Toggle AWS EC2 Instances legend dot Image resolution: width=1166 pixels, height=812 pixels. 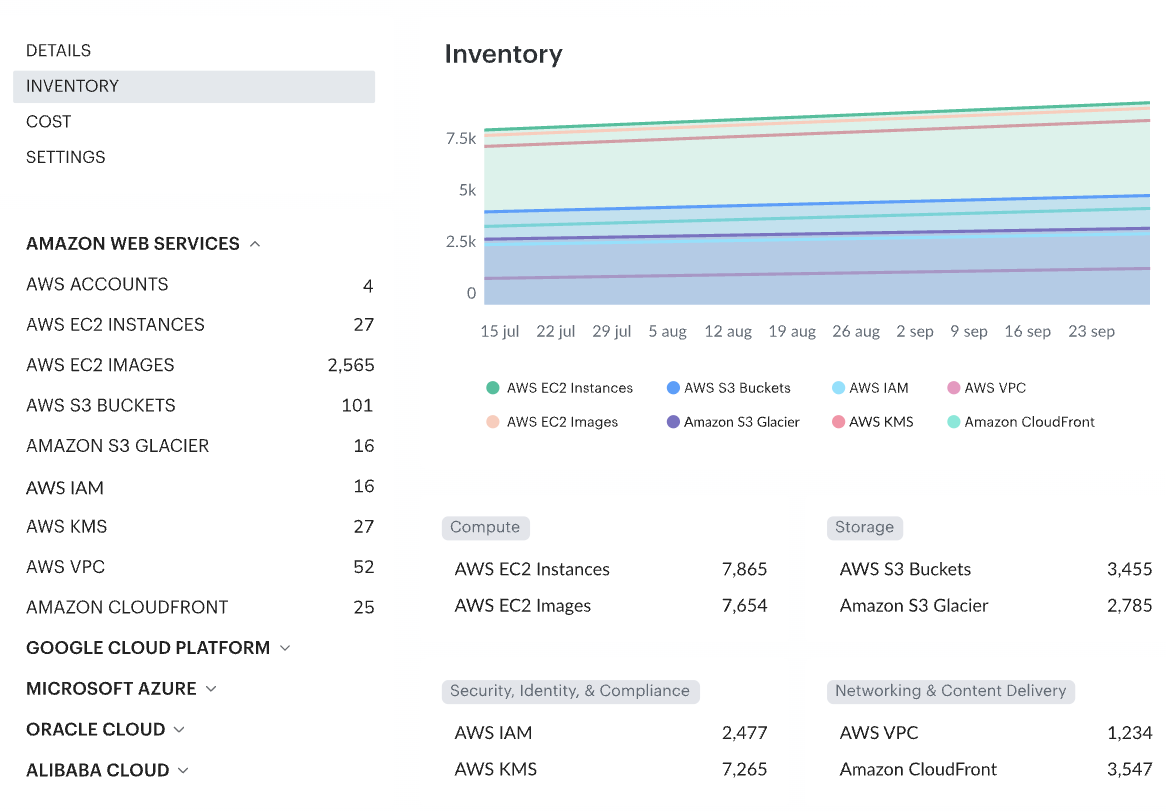(492, 388)
